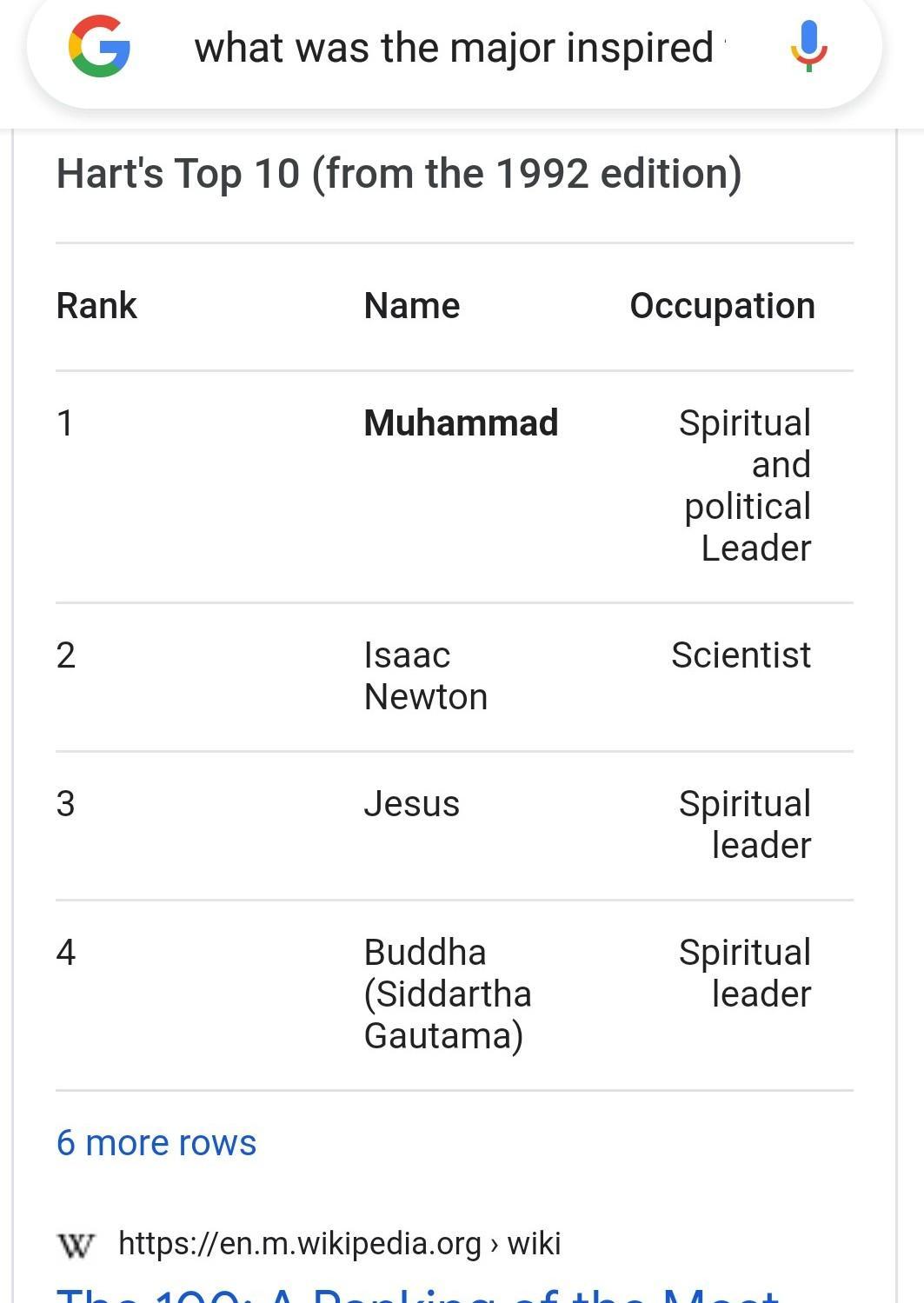Click the Occupation column header
924x1303 pixels.
722,306
